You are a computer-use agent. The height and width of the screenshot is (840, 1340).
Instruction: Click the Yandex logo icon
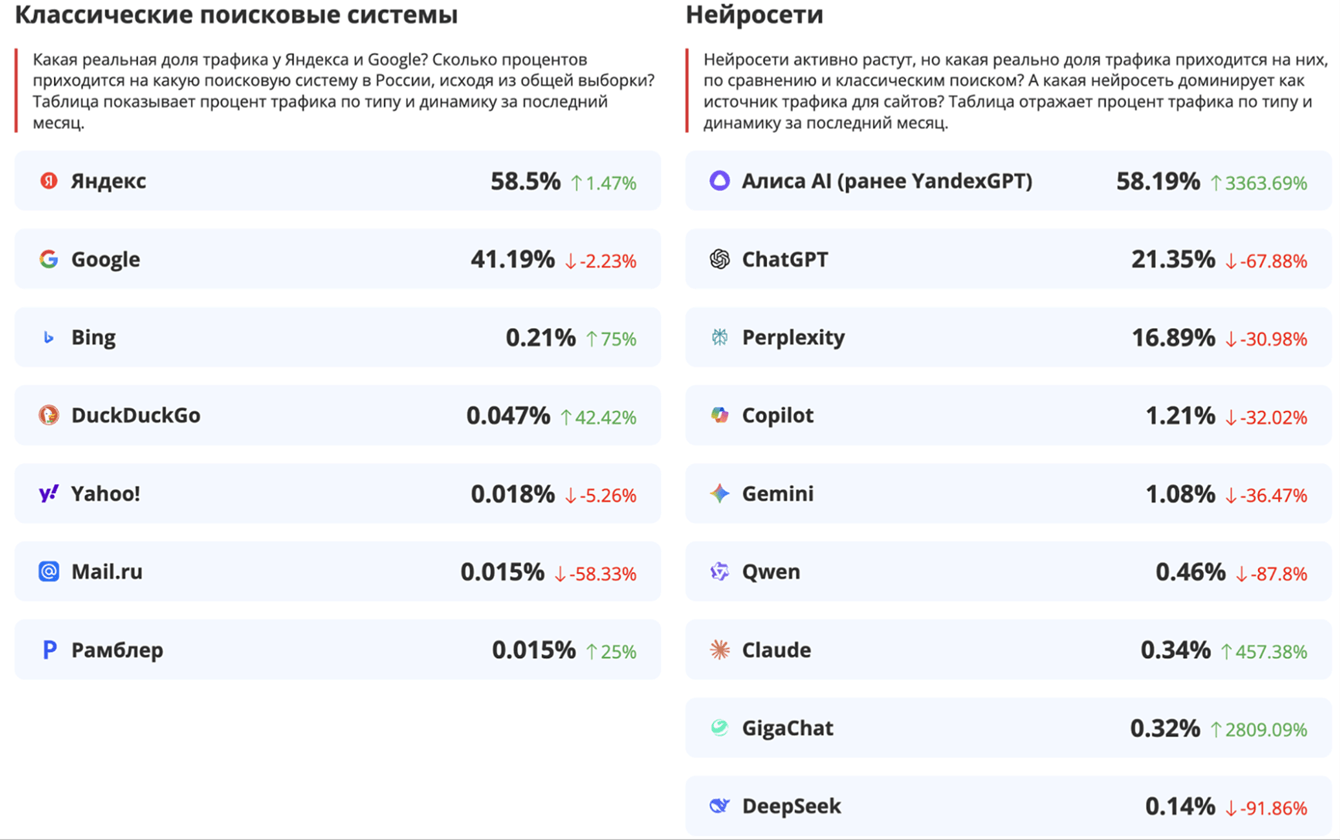48,181
